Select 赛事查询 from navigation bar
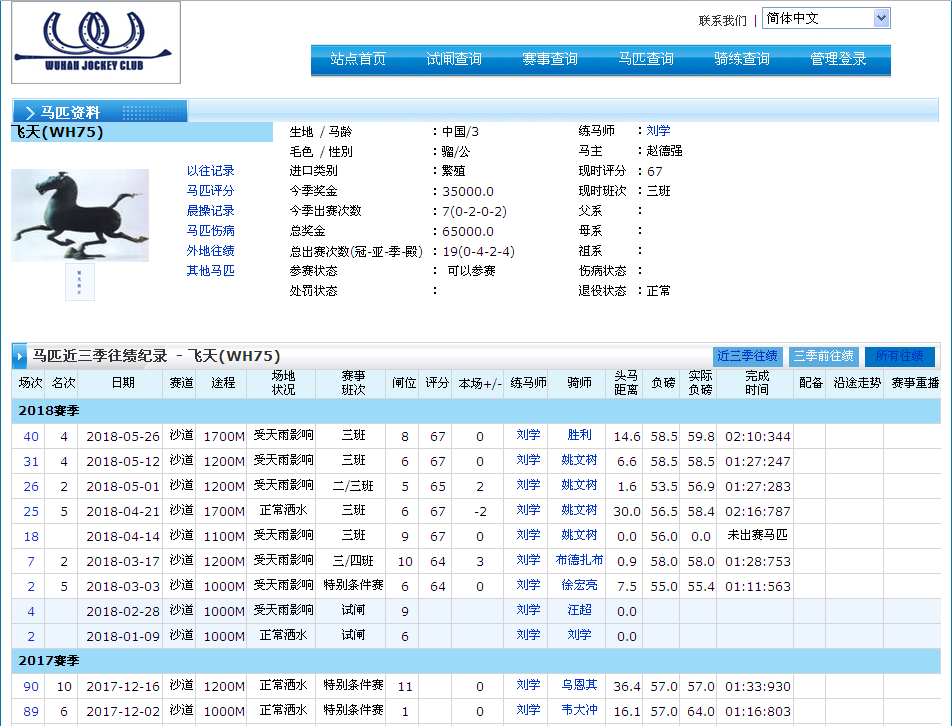 pyautogui.click(x=550, y=60)
